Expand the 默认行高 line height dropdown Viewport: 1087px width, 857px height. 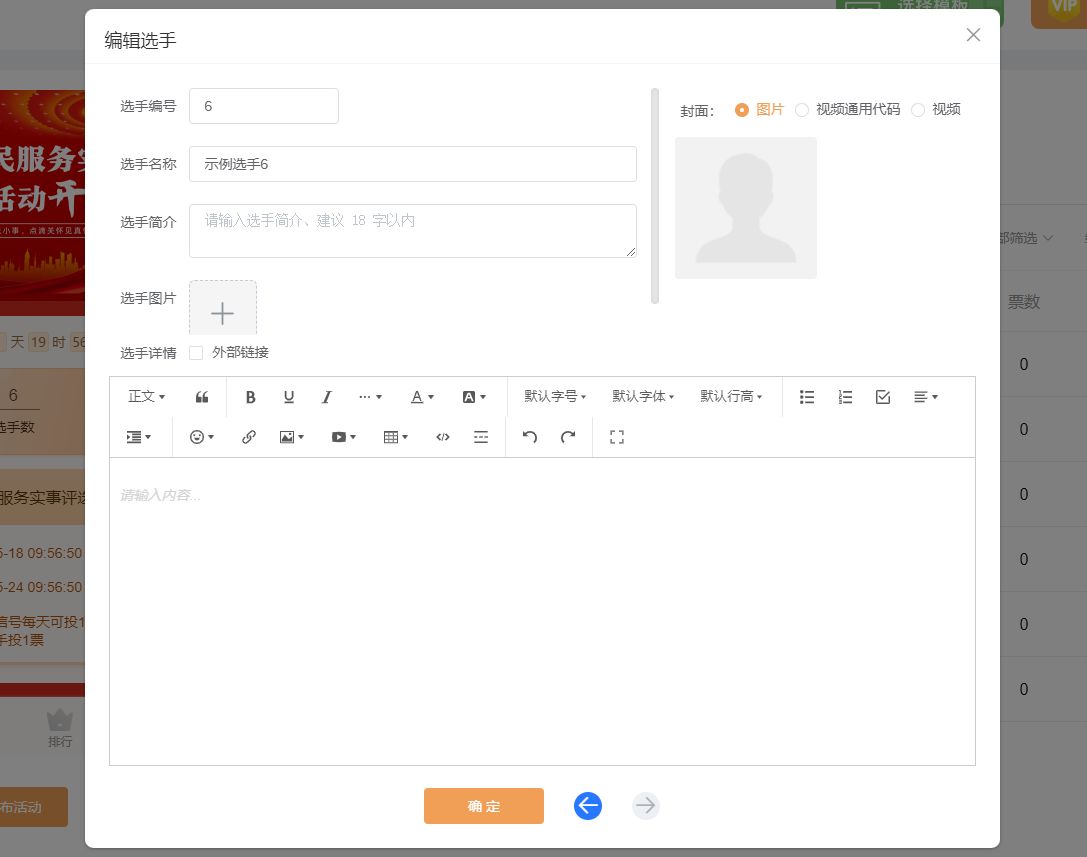[x=731, y=397]
